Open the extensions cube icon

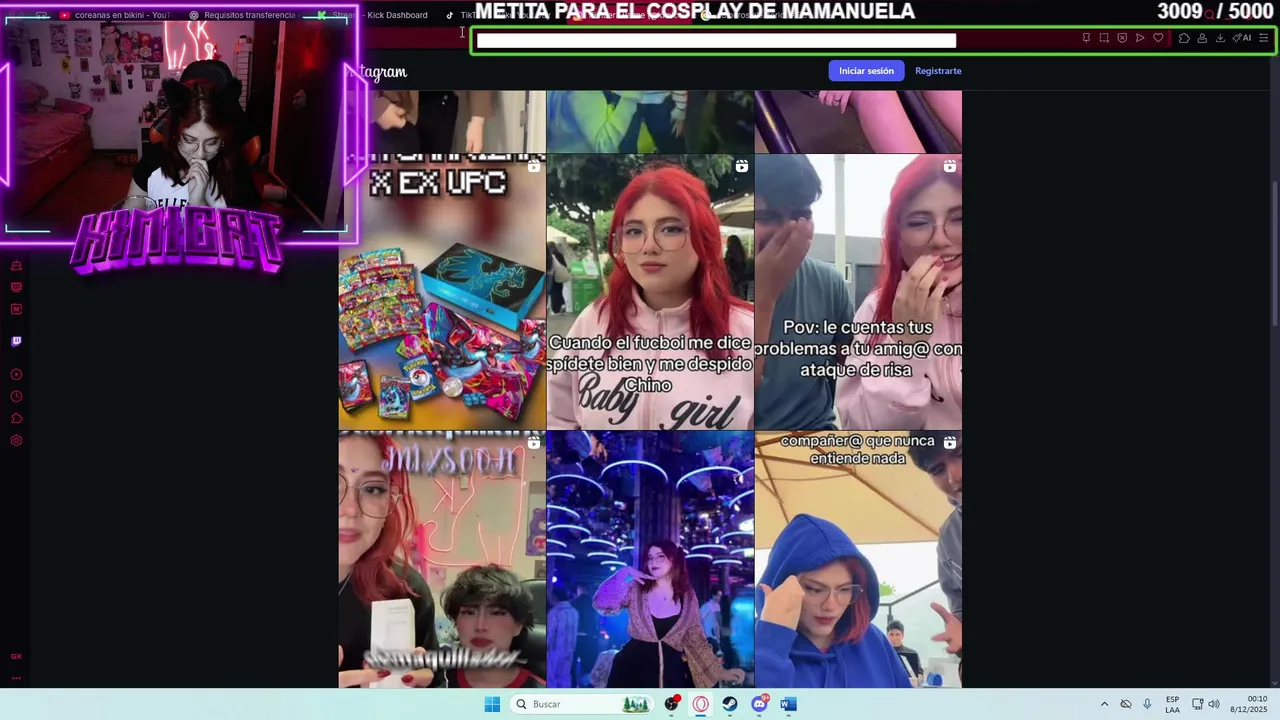(x=1184, y=38)
